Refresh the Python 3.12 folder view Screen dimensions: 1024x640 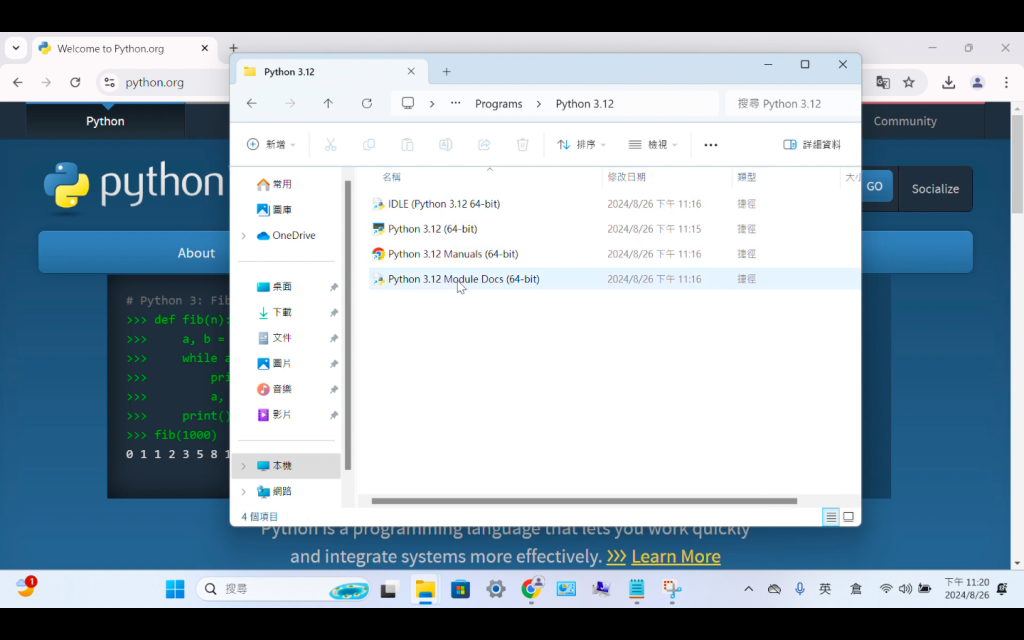click(367, 103)
